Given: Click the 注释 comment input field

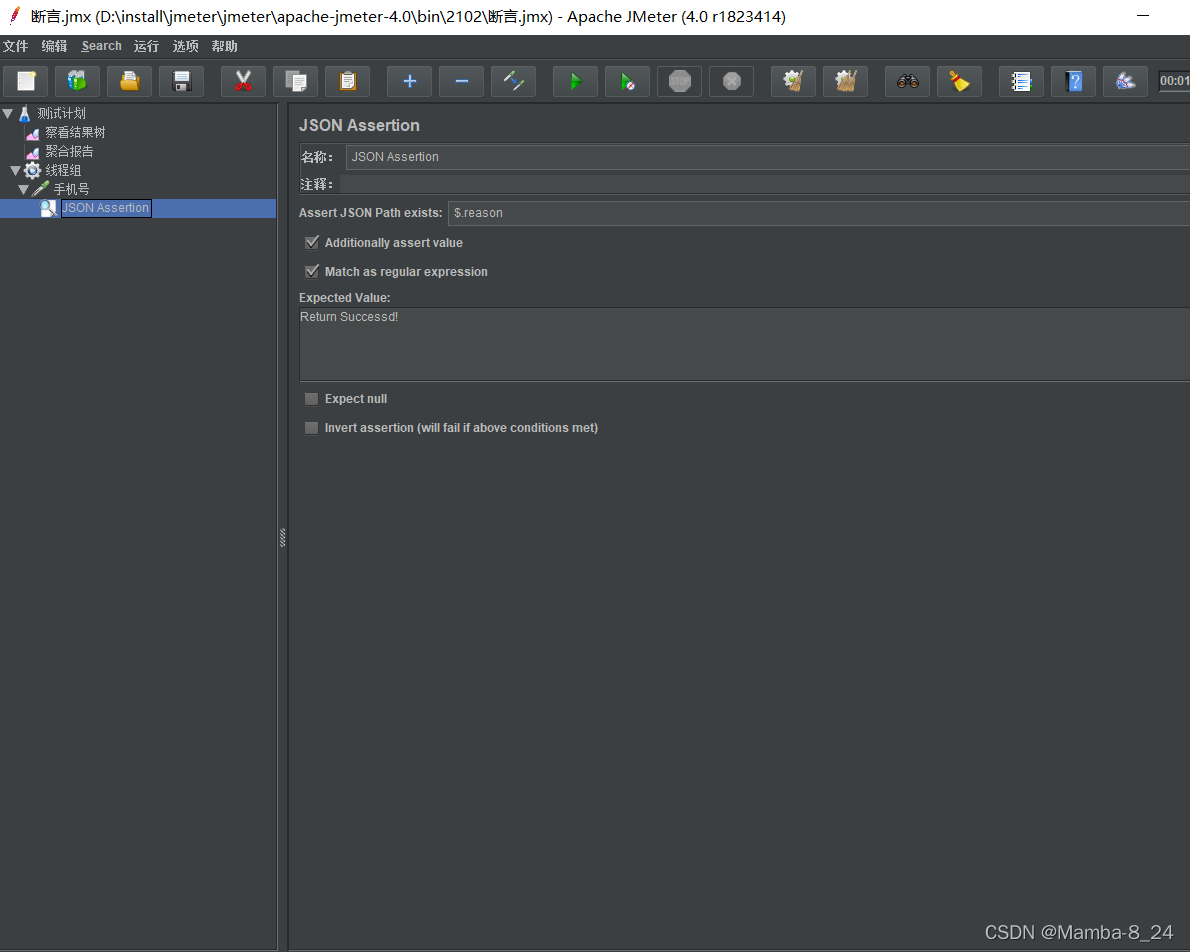Looking at the screenshot, I should click(x=764, y=184).
